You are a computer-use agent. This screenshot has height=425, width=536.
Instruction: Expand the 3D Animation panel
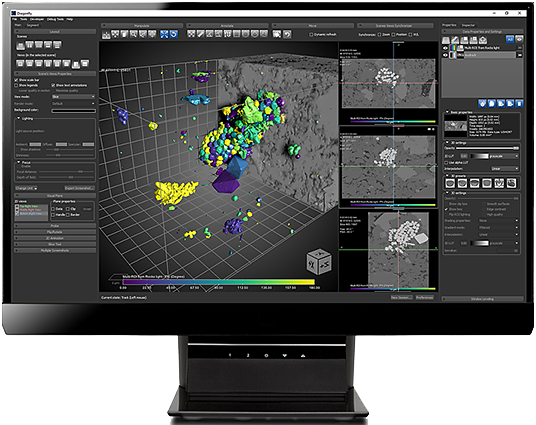55,238
